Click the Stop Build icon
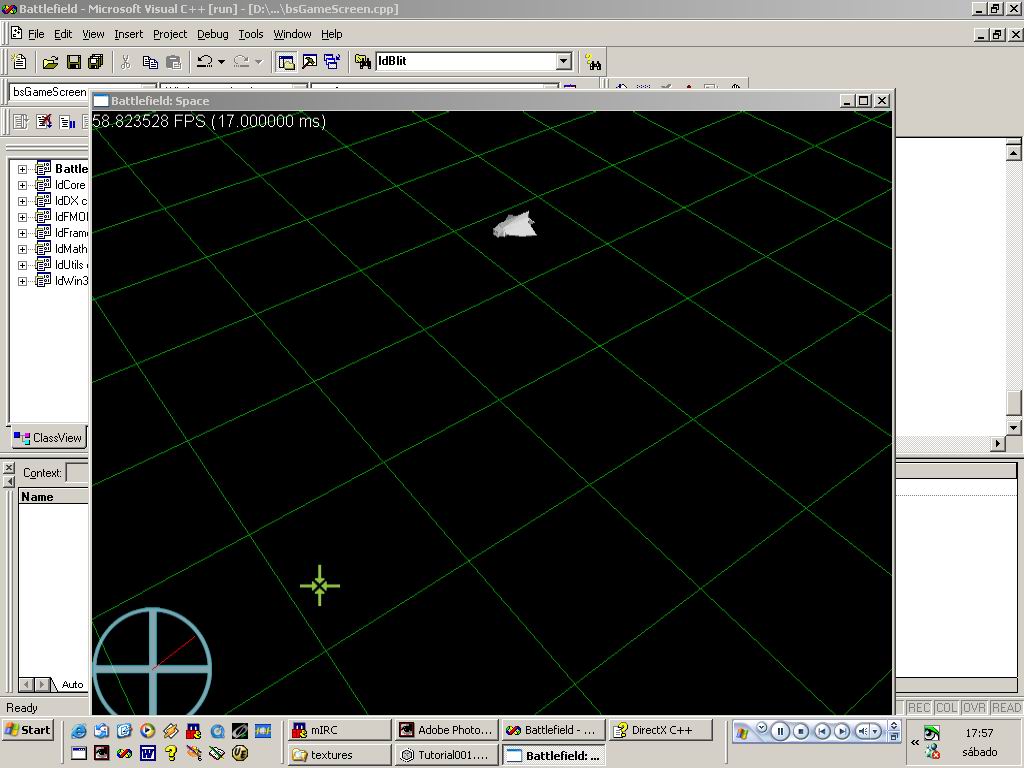The width and height of the screenshot is (1024, 768). coord(44,121)
